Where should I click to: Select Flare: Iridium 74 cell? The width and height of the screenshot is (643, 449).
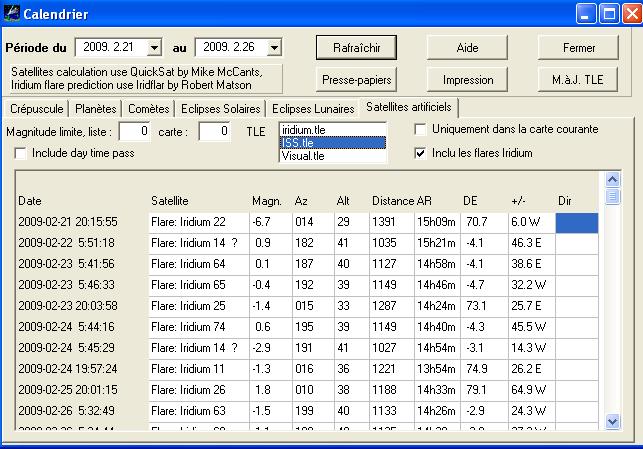[x=199, y=327]
